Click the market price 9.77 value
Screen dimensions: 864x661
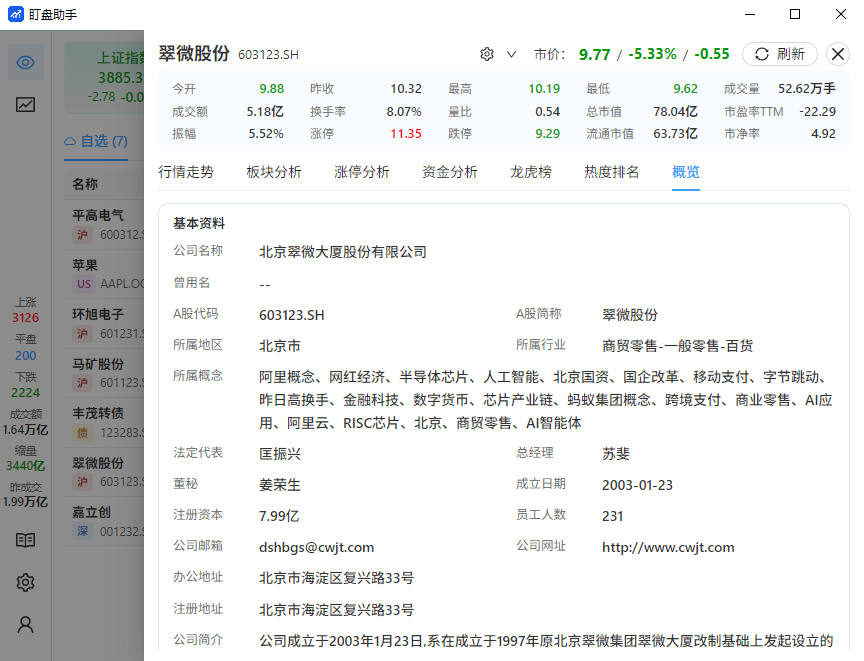coord(595,54)
